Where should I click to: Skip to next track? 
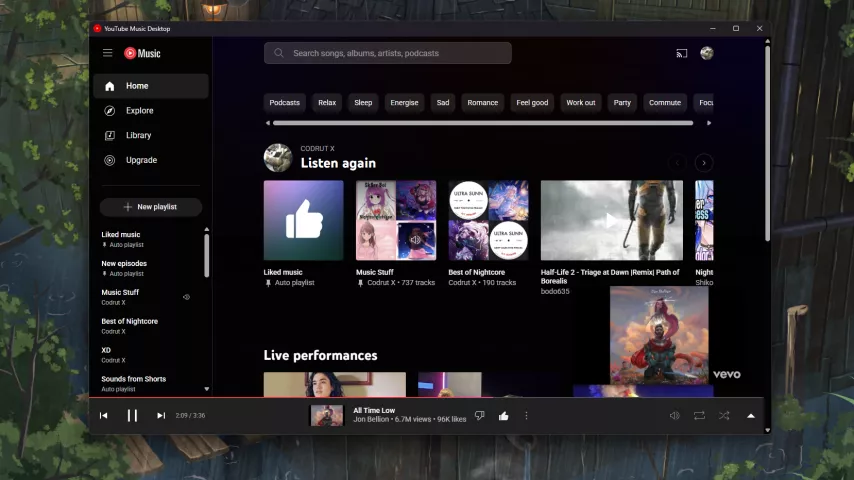coord(161,416)
